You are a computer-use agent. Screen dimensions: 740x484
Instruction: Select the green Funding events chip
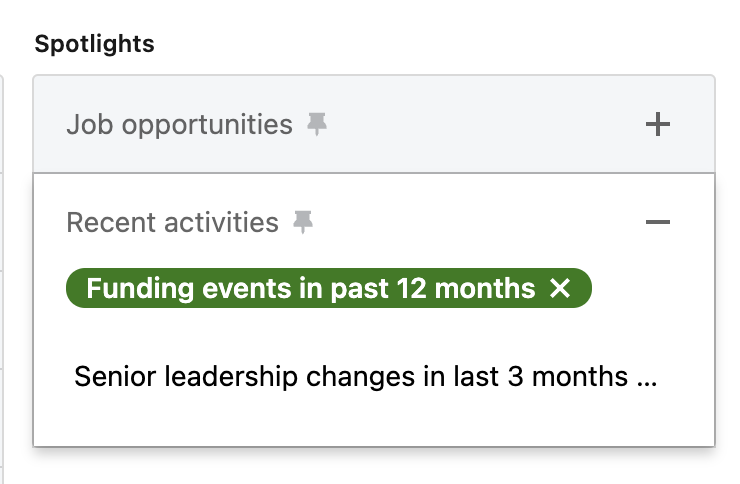[x=310, y=289]
